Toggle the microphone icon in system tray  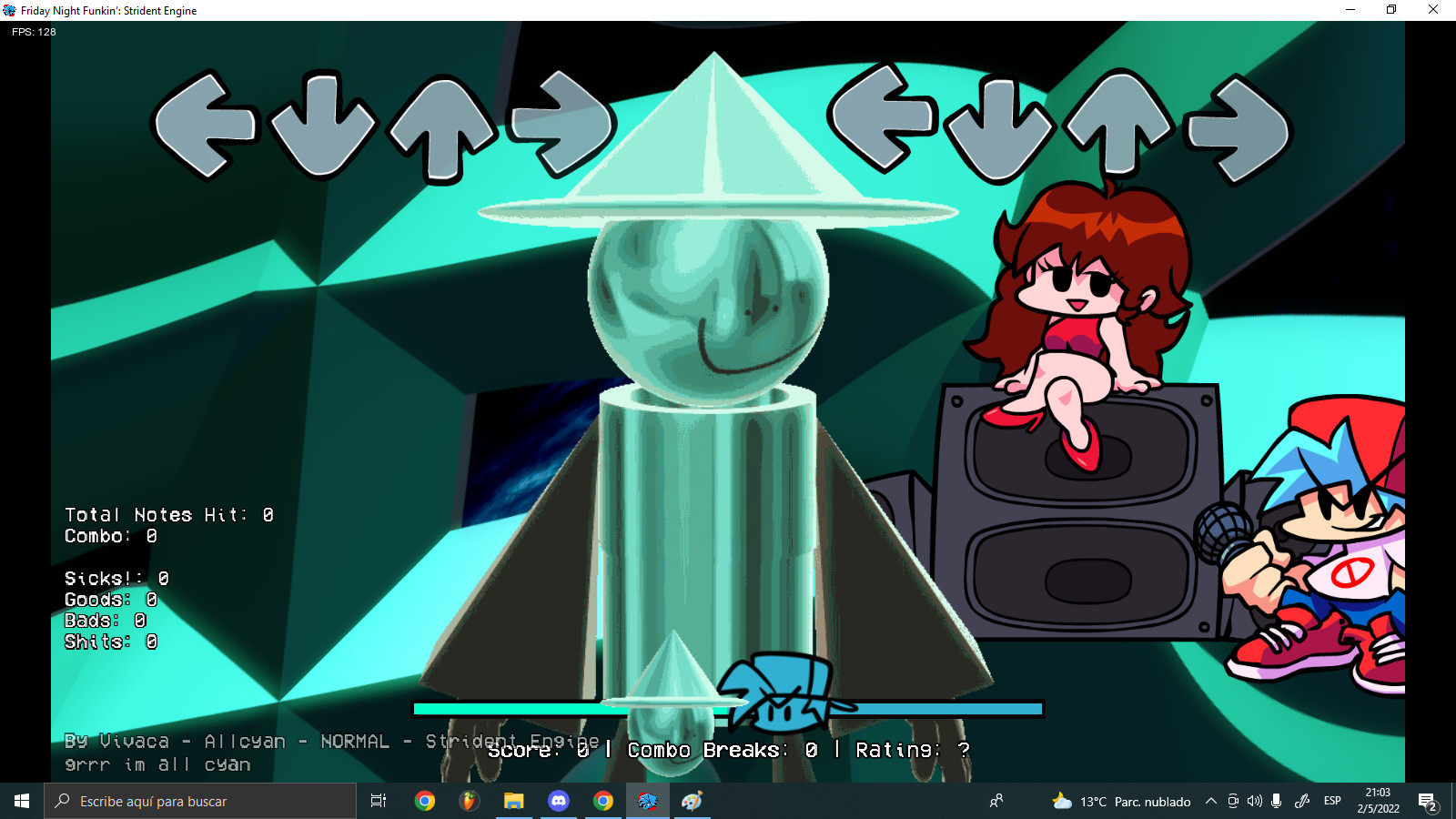click(1277, 801)
